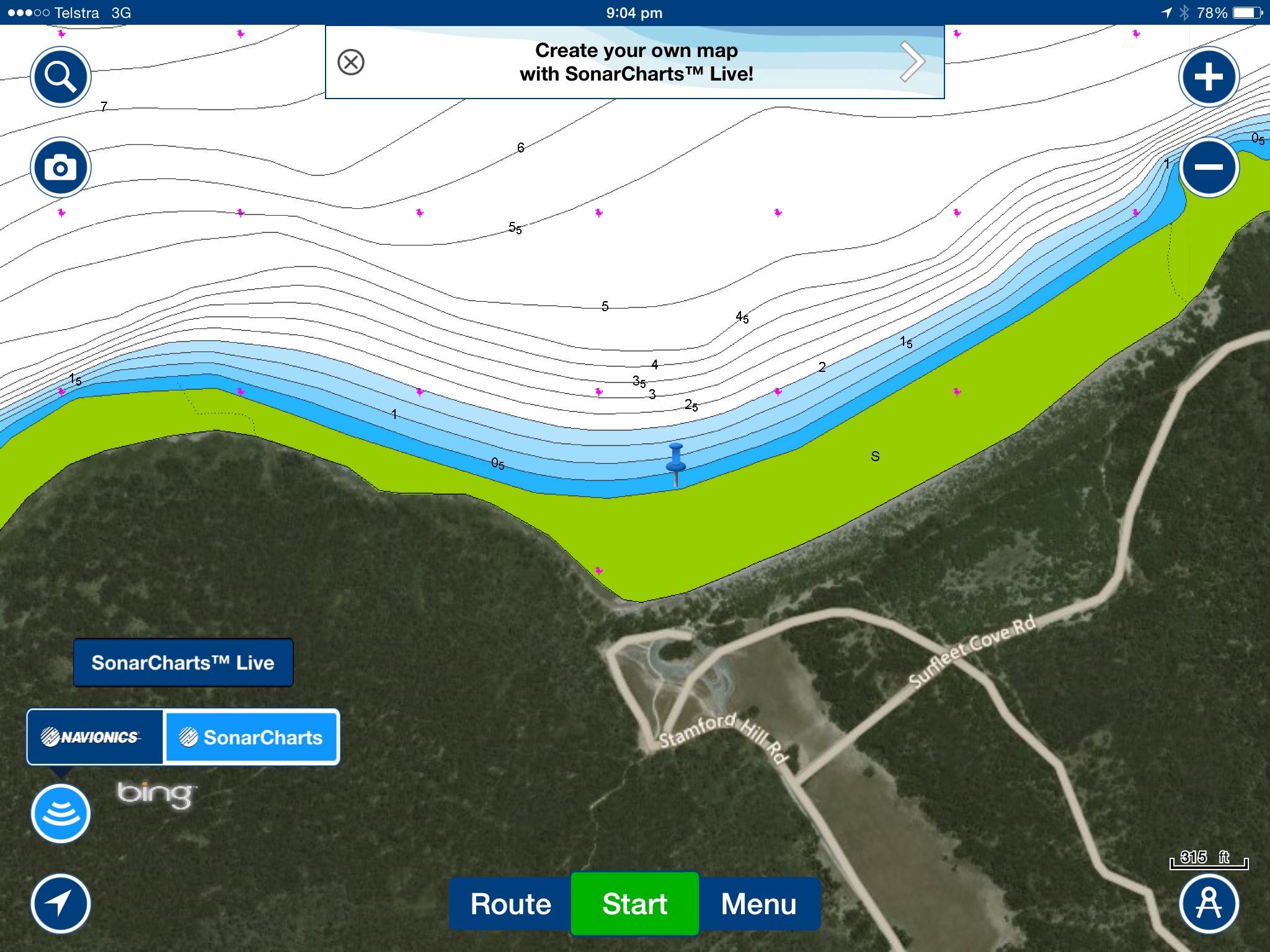The width and height of the screenshot is (1270, 952).
Task: Tap the Create your own map banner text
Action: [x=636, y=62]
